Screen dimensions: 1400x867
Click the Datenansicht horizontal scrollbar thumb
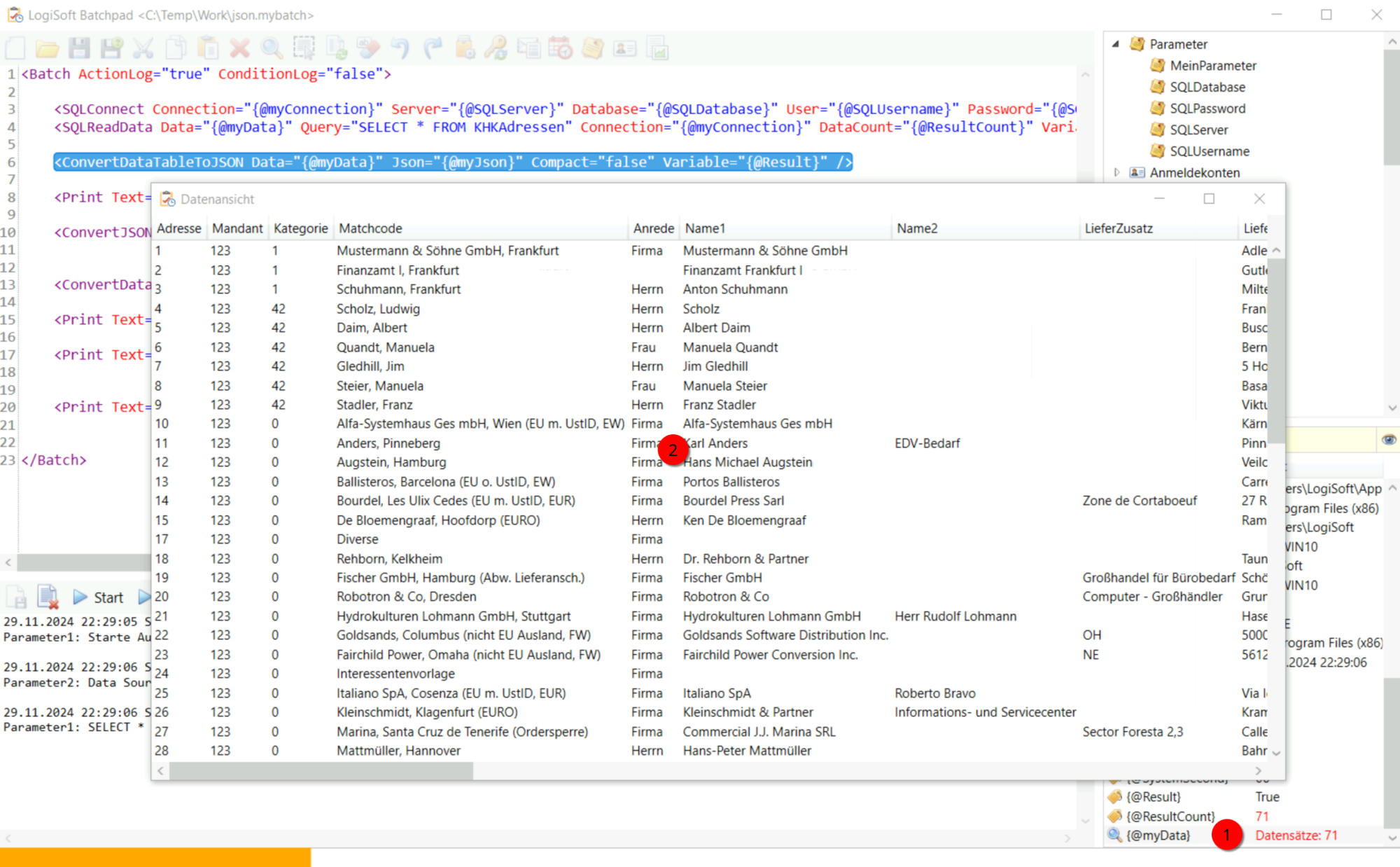coord(321,771)
